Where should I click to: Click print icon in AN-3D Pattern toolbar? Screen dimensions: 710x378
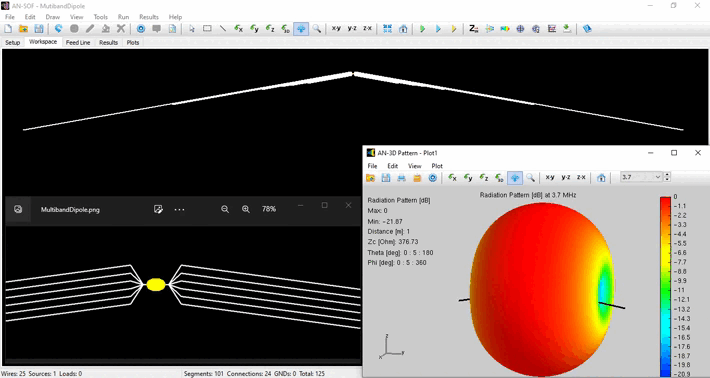tap(401, 178)
